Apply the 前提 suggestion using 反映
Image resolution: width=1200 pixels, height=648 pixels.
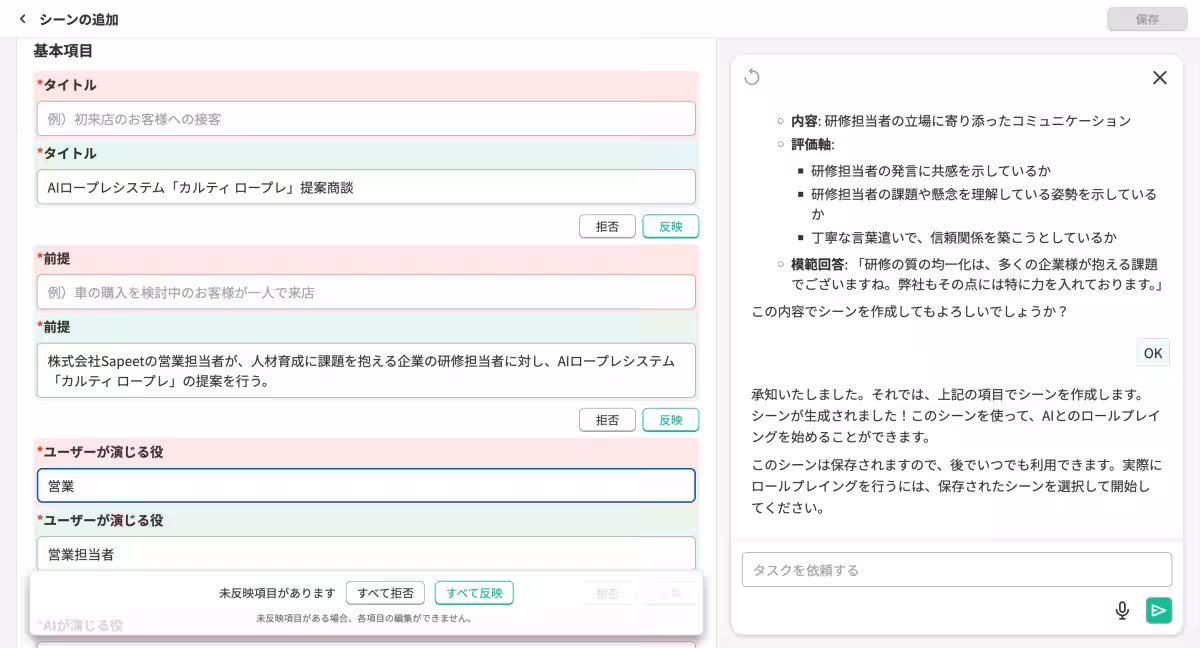(670, 419)
